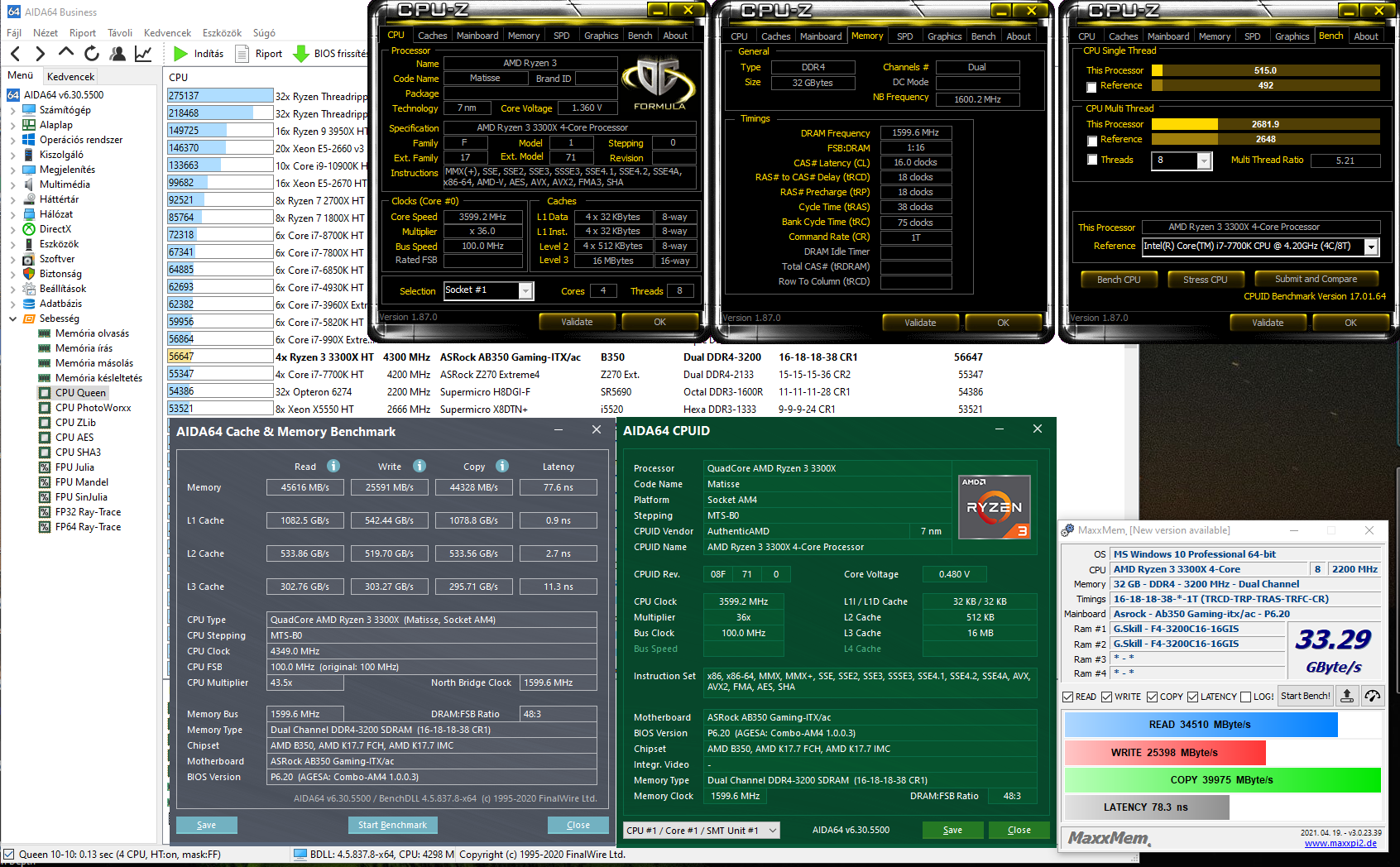Screen dimensions: 1400x867
Task: Toggle COPY checkbox in MaxxMem
Action: pyautogui.click(x=1152, y=697)
